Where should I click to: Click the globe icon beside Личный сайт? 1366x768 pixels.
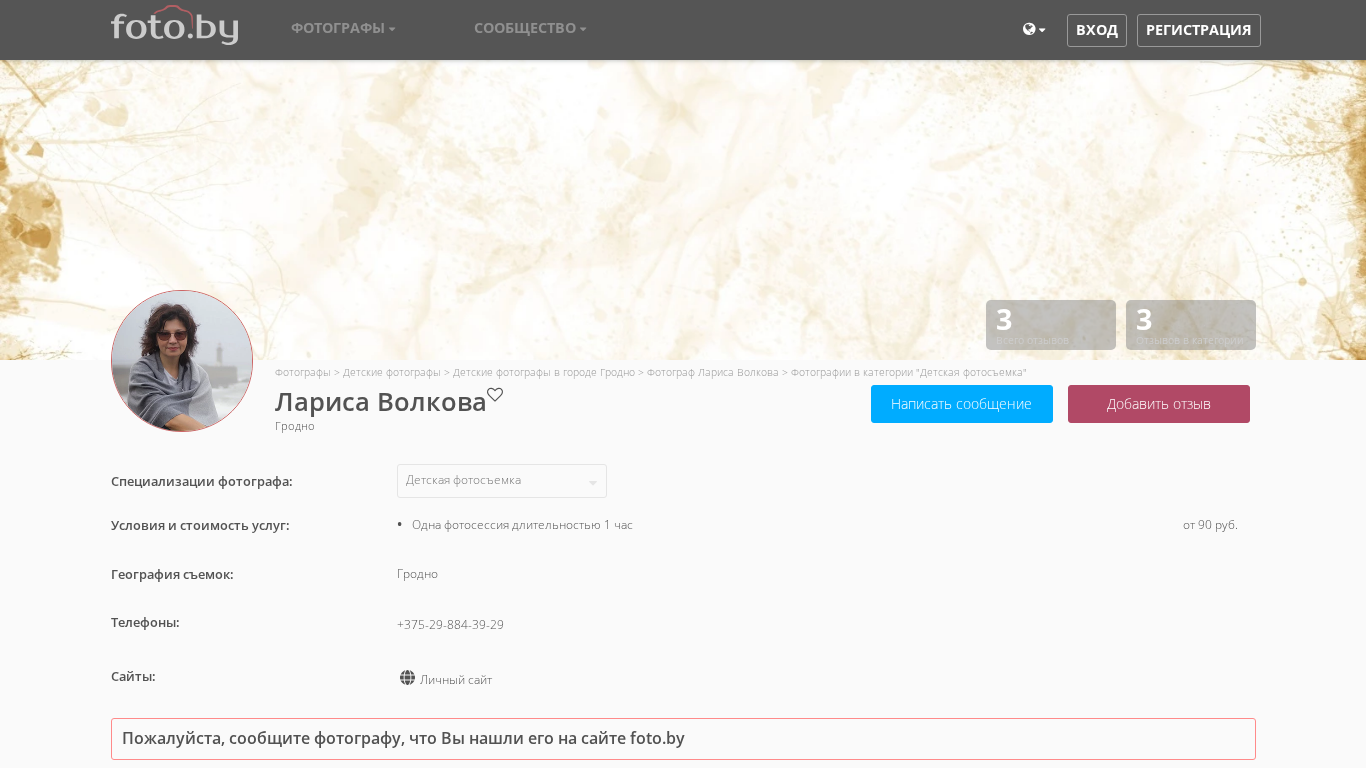coord(407,678)
